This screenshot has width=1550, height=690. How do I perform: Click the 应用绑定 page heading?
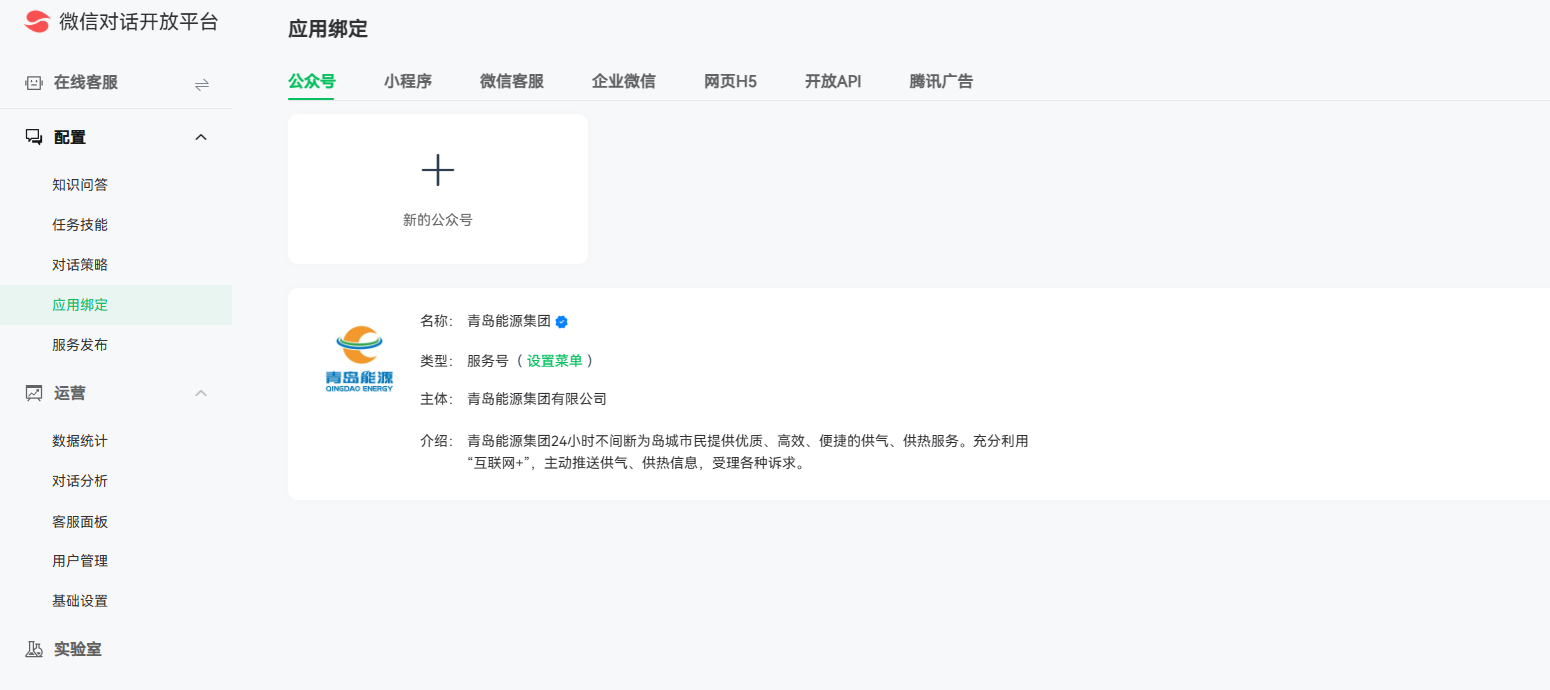click(328, 30)
